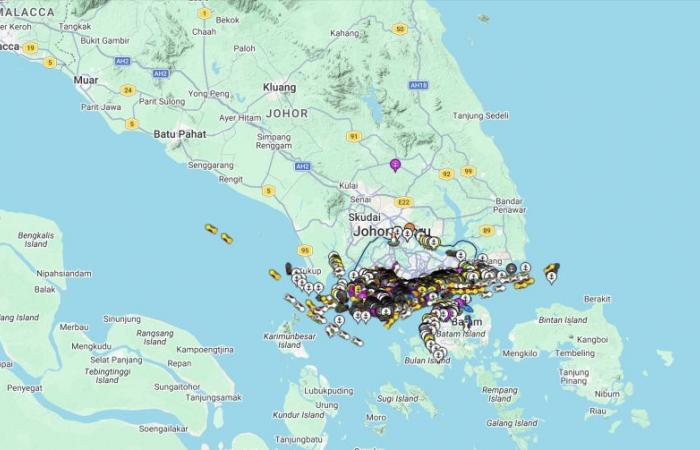The width and height of the screenshot is (700, 450).
Task: Click the route 50 road shield
Action: (400, 29)
